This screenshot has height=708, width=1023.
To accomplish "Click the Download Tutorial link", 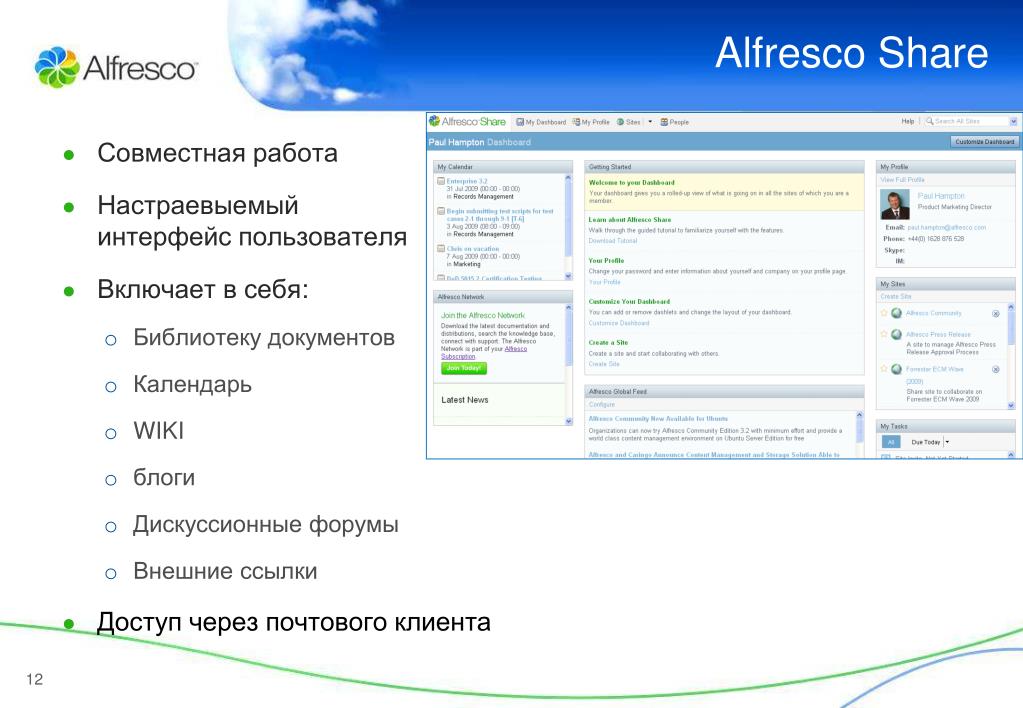I will pos(613,241).
